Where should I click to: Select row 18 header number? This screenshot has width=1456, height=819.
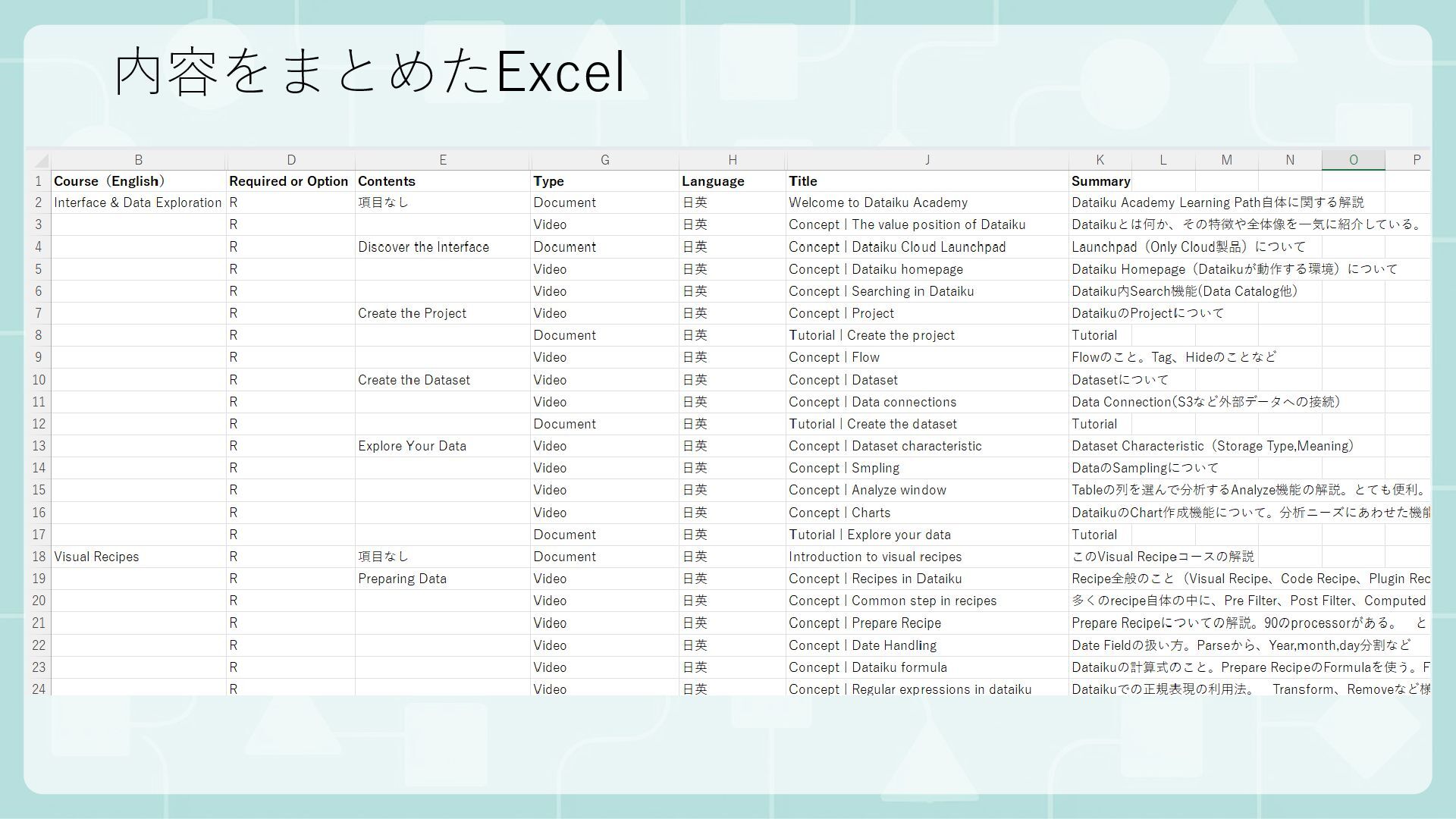39,557
